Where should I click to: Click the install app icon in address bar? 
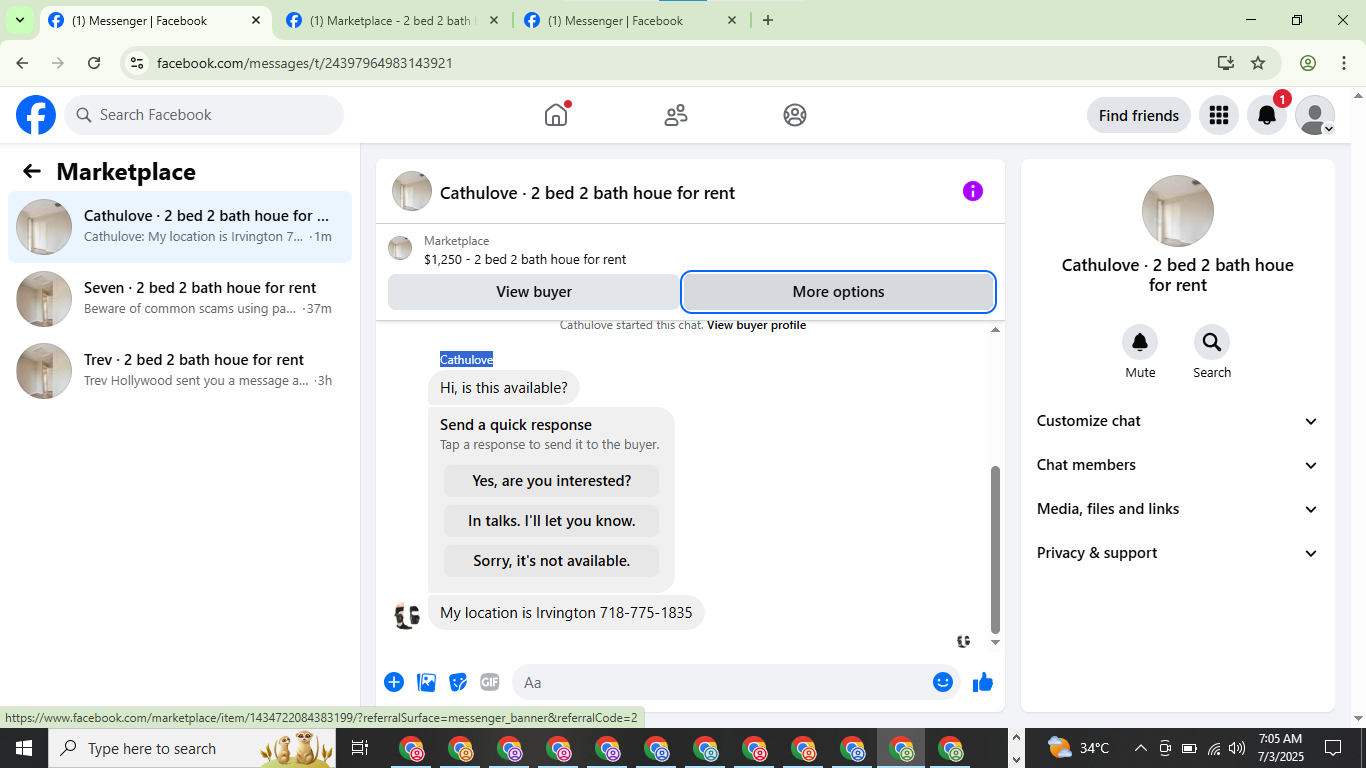(1226, 63)
